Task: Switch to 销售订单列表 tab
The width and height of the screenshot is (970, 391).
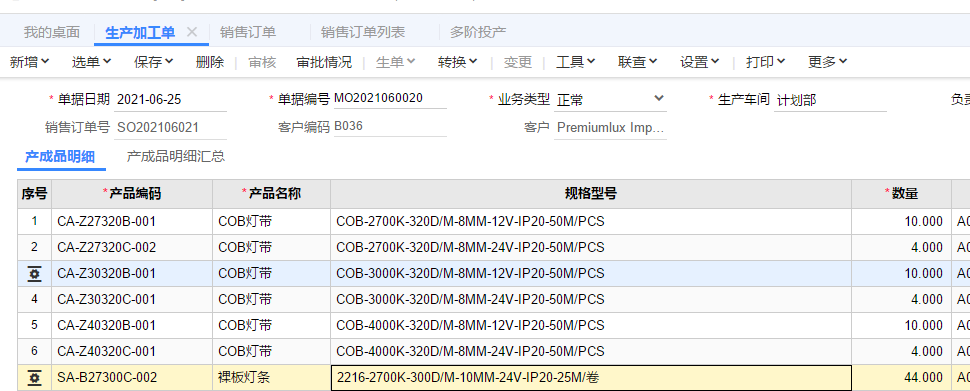Action: [x=363, y=32]
